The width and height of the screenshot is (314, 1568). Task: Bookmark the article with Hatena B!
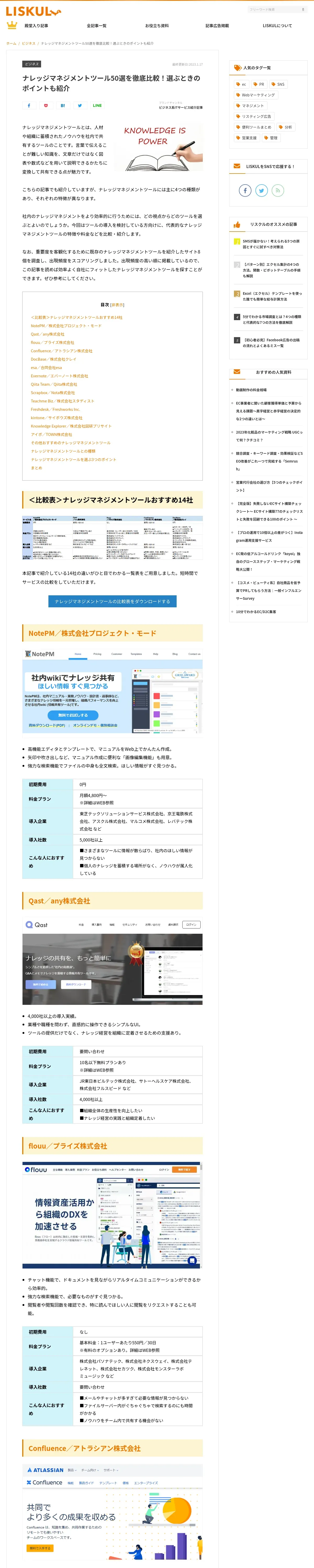pos(63,105)
